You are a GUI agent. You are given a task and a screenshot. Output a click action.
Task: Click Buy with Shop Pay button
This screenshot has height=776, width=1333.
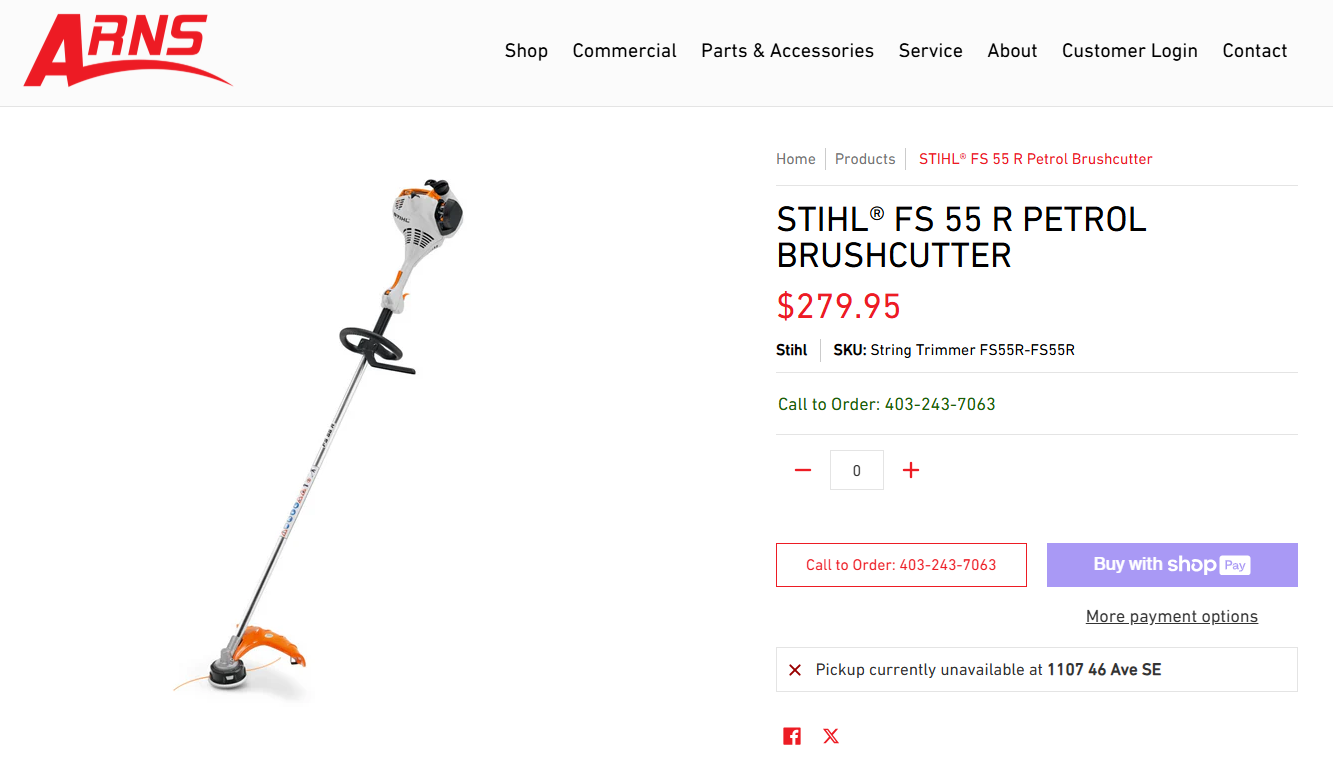pyautogui.click(x=1172, y=565)
